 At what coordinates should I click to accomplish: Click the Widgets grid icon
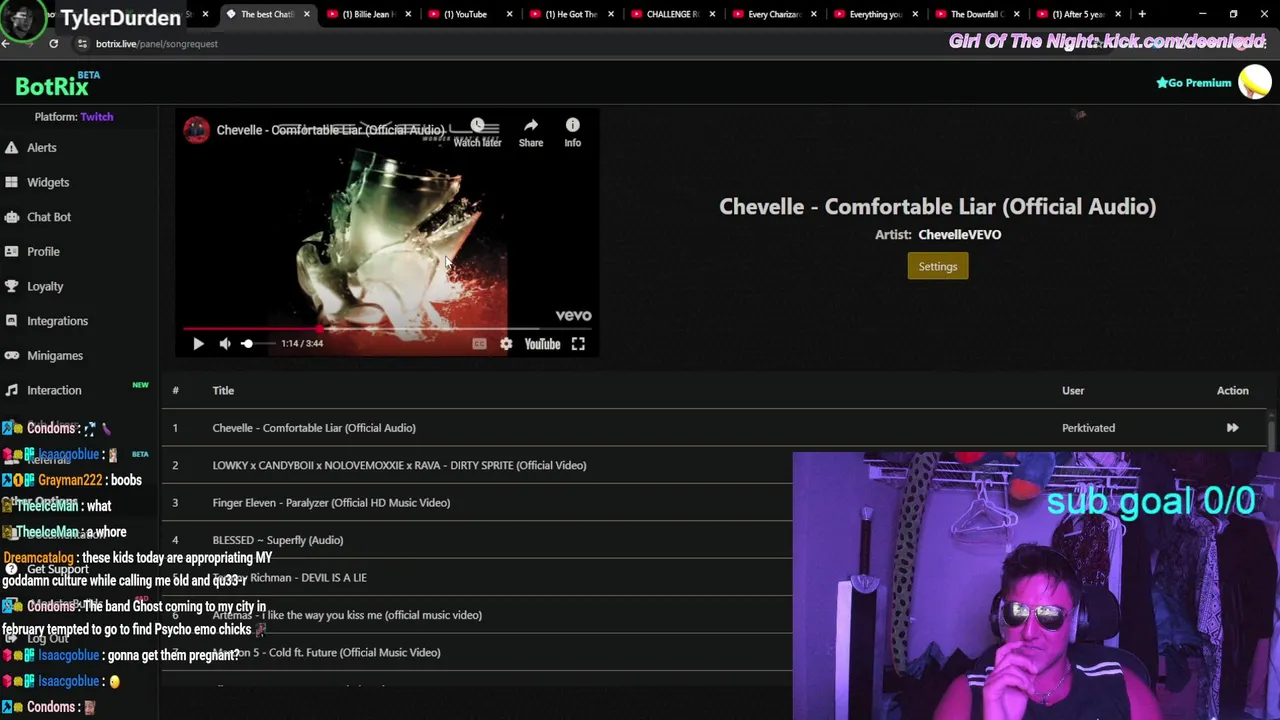(x=11, y=182)
